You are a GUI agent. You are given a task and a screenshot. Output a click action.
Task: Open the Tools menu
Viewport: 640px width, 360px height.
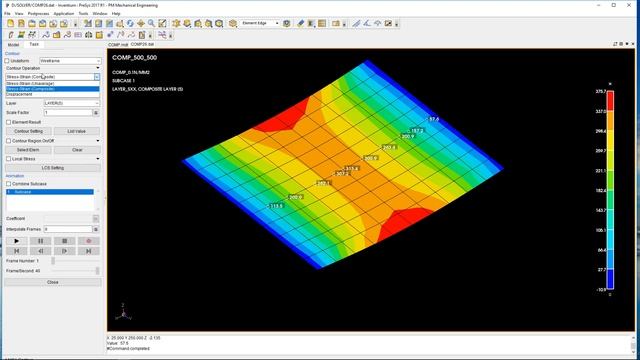tap(83, 13)
